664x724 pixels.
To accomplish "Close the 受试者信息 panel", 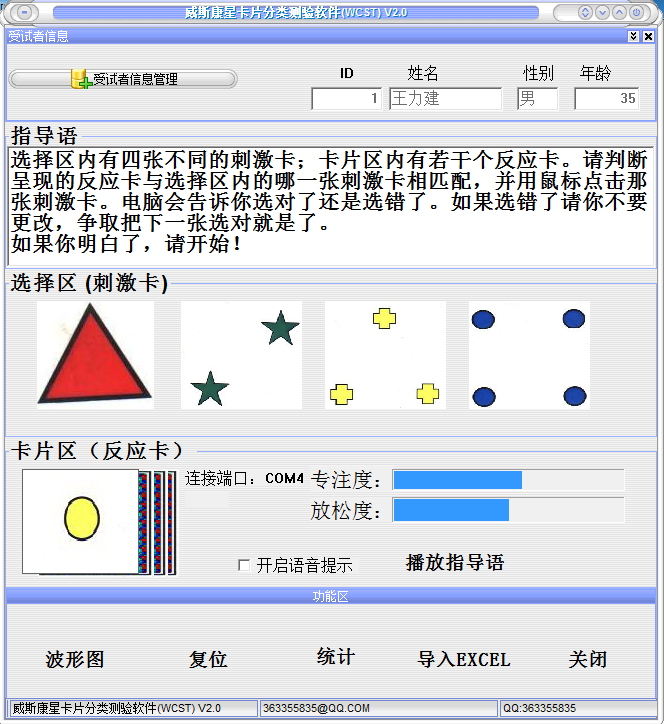I will [648, 36].
